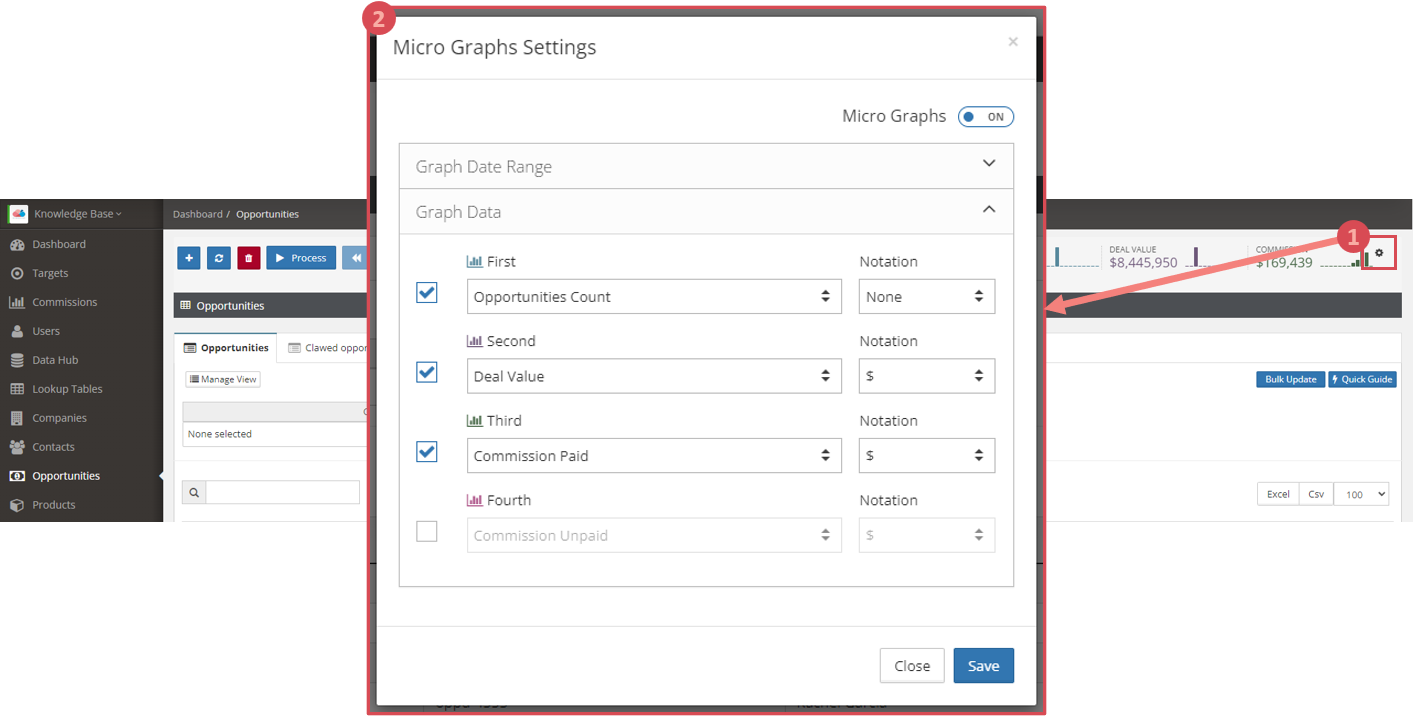Click the add new opportunity plus button
The width and height of the screenshot is (1413, 716).
[x=189, y=258]
